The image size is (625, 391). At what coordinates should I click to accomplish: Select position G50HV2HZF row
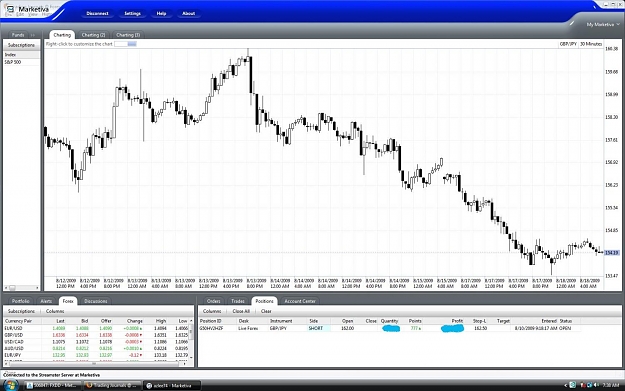pos(390,328)
